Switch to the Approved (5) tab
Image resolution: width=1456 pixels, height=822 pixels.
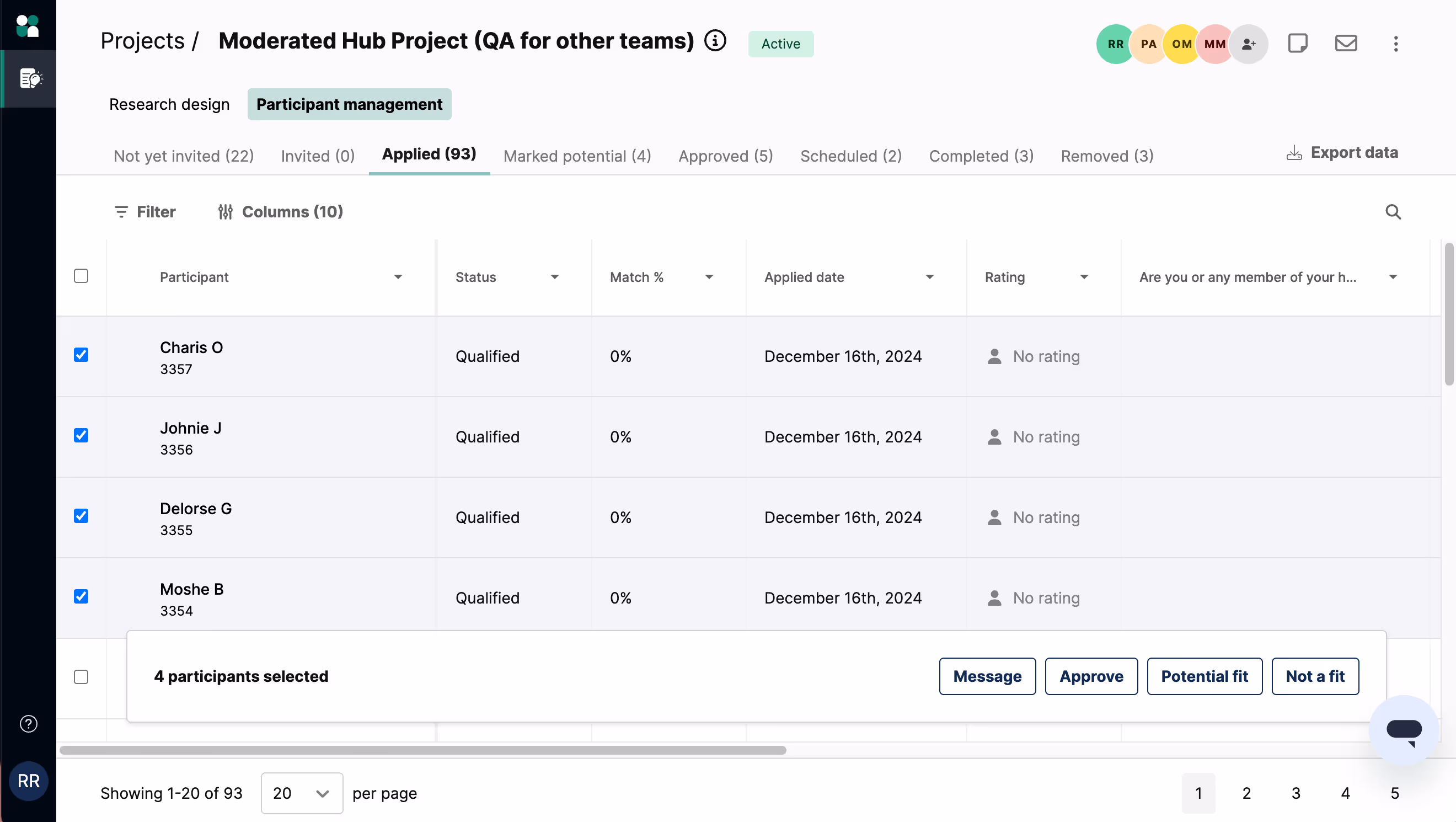pos(725,156)
